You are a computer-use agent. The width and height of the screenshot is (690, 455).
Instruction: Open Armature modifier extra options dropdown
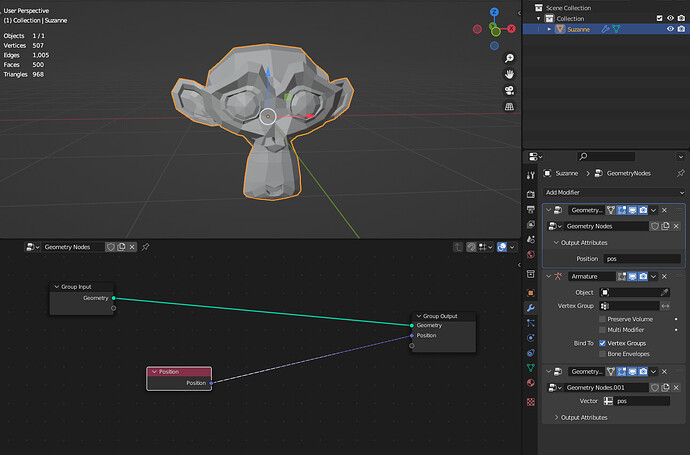653,276
